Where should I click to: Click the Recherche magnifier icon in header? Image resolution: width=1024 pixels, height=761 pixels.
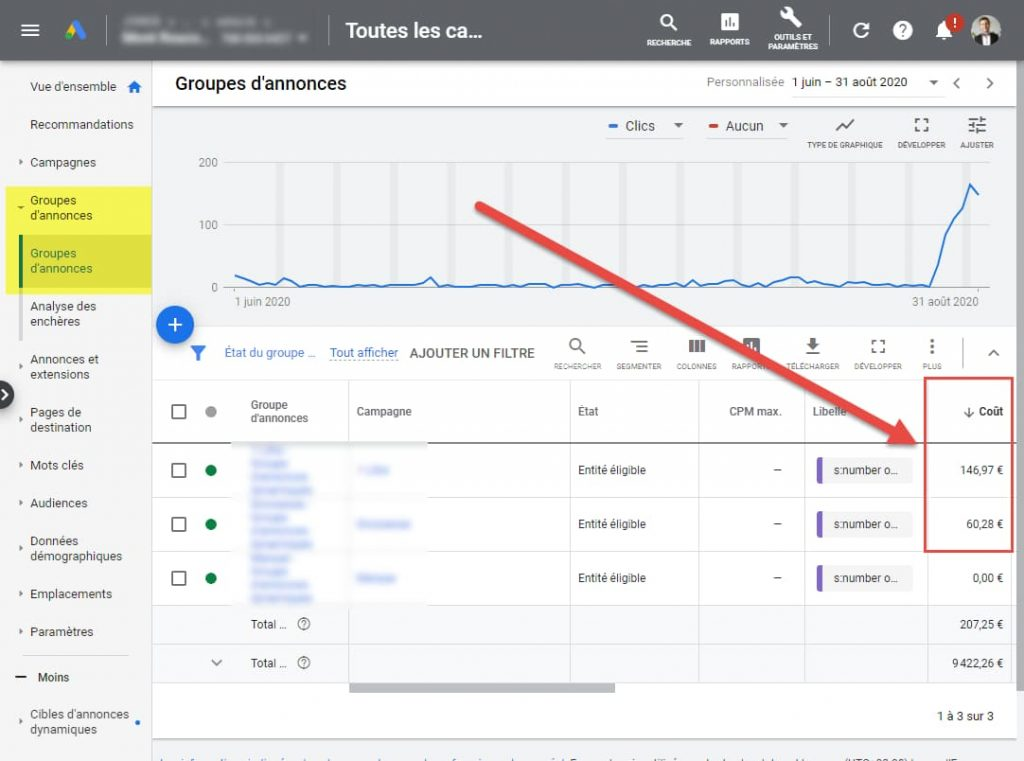[668, 24]
